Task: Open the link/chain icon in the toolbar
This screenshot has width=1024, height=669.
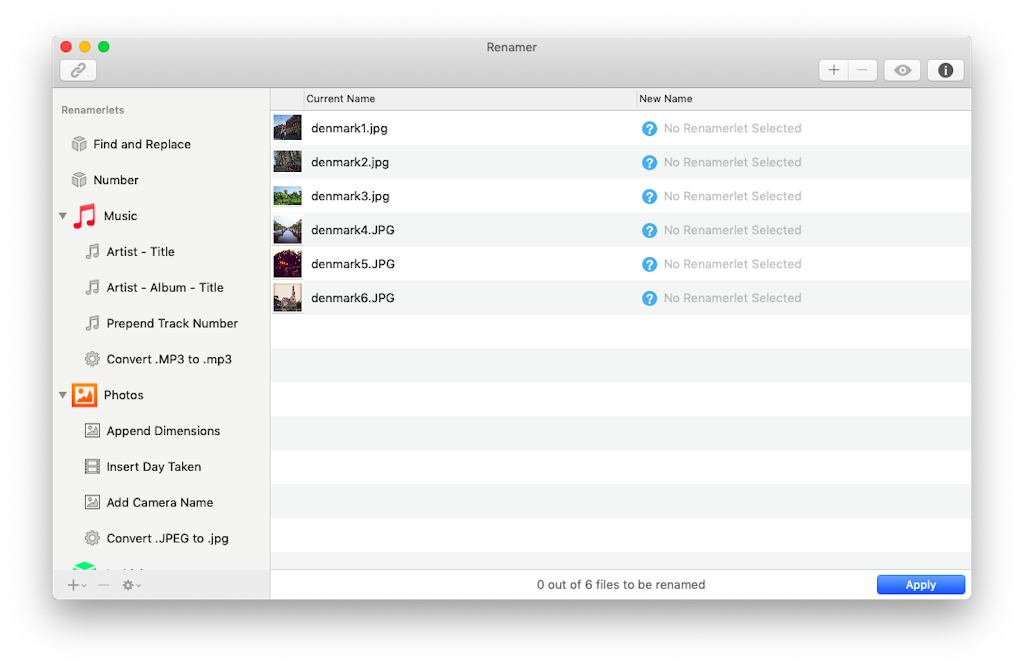Action: tap(77, 70)
